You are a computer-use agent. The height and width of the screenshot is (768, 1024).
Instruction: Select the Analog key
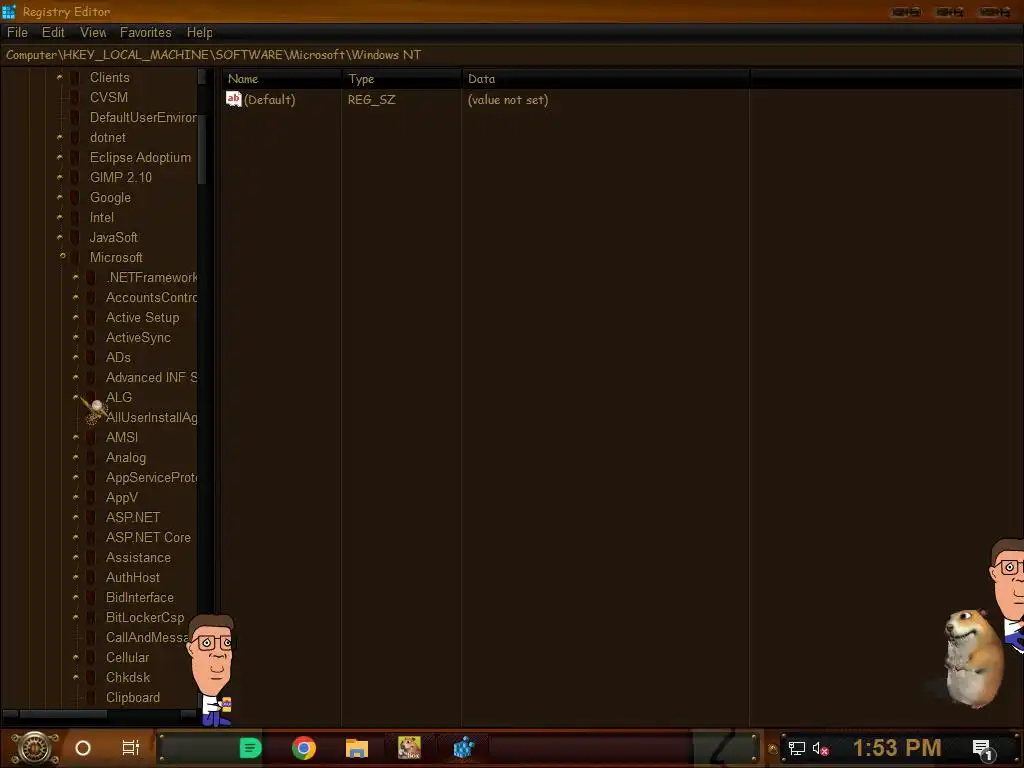[126, 458]
